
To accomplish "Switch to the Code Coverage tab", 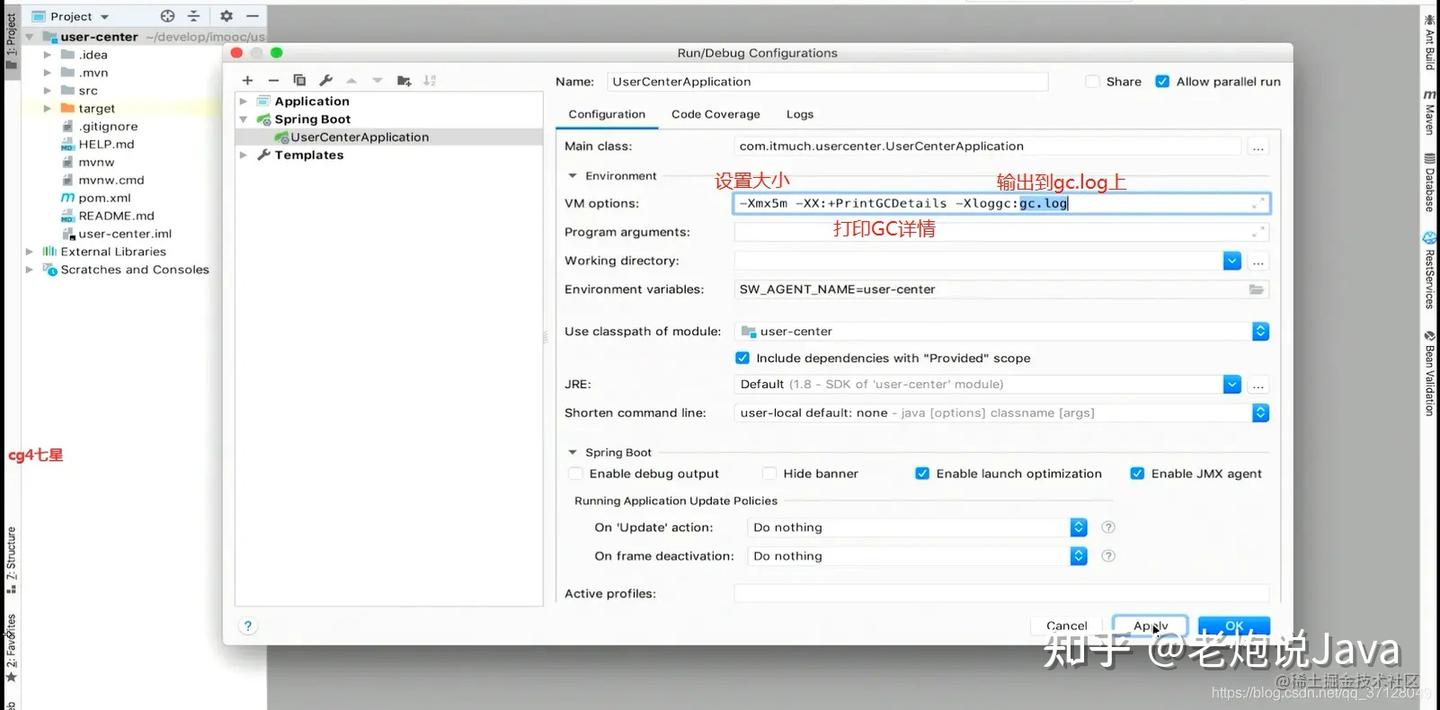I will (715, 114).
